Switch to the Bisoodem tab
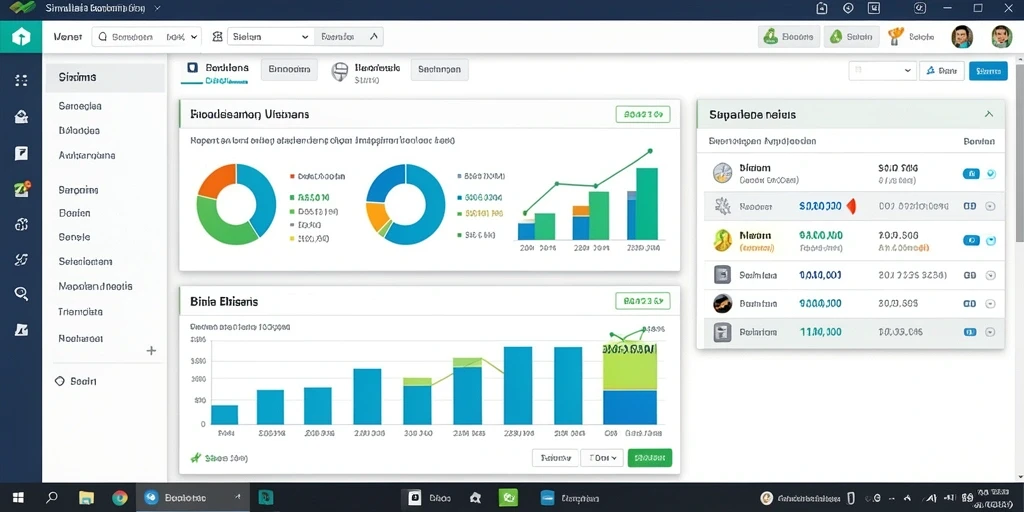The image size is (1024, 512). pyautogui.click(x=289, y=69)
